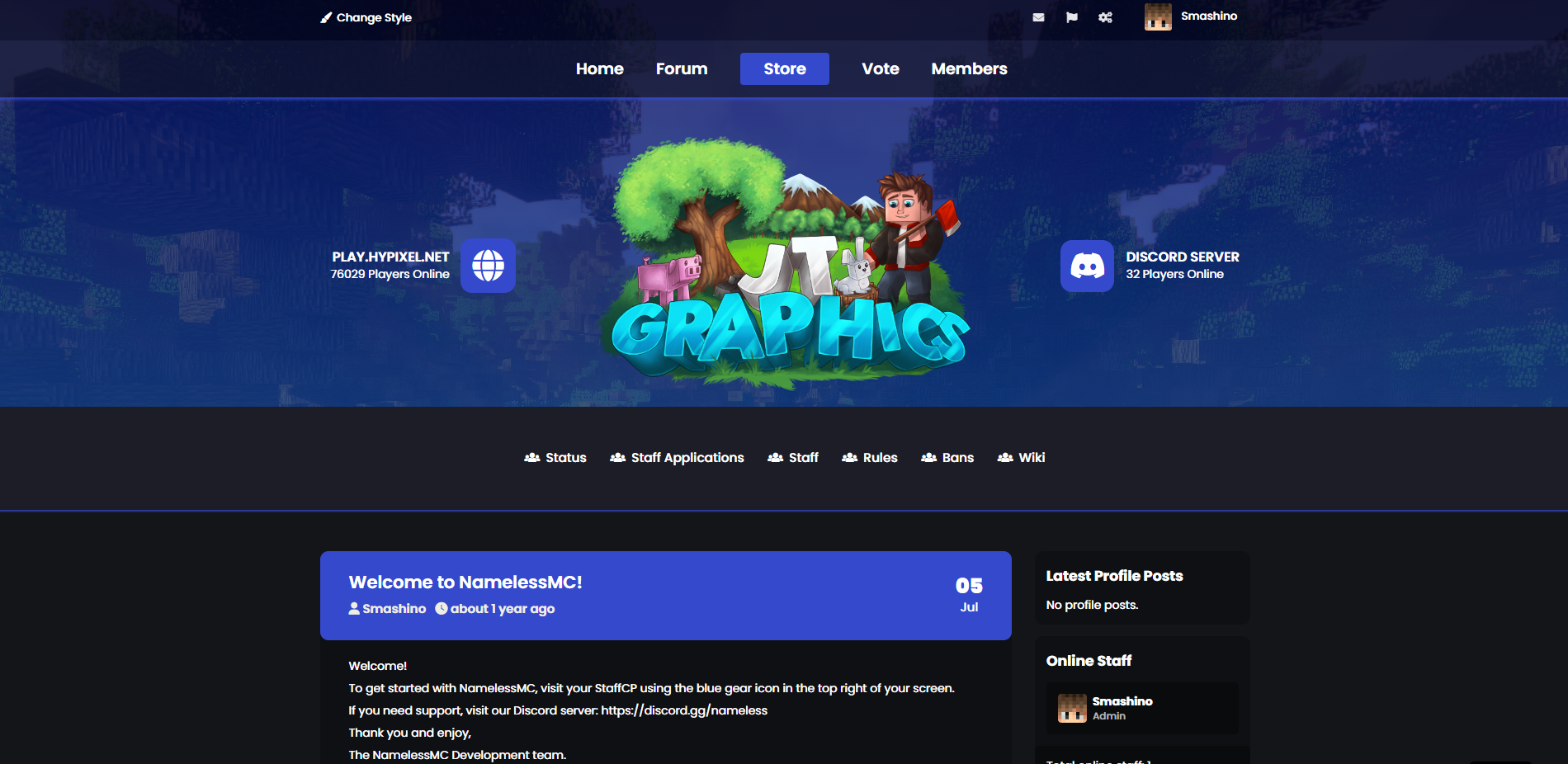
Task: Click the Online Staff heading
Action: point(1089,661)
